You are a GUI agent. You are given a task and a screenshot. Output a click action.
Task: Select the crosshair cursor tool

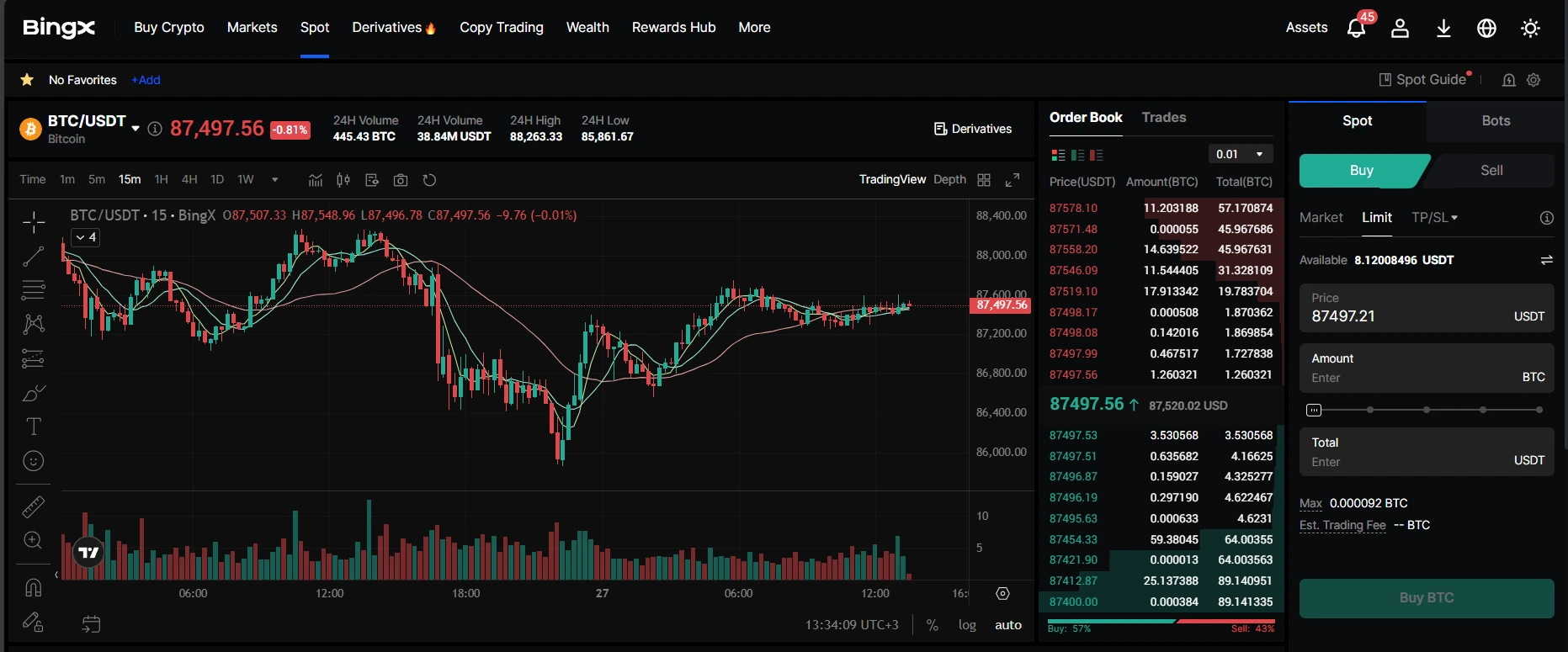coord(34,222)
